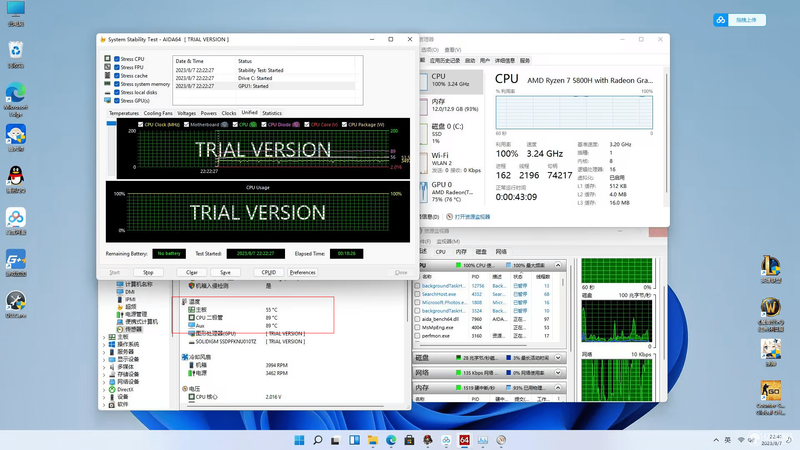This screenshot has height=450, width=800.
Task: Toggle Motherboard graph line checkbox
Action: click(x=186, y=124)
